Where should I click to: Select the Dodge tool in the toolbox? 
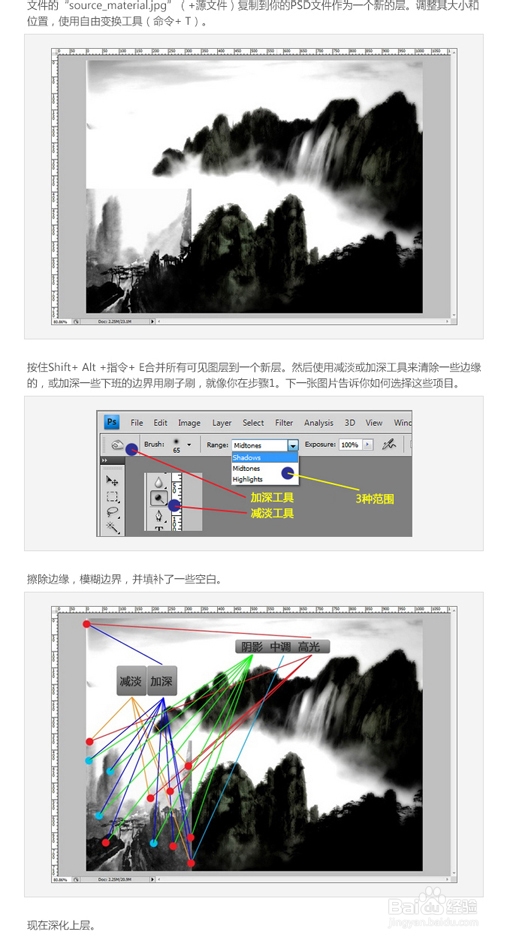[x=158, y=498]
